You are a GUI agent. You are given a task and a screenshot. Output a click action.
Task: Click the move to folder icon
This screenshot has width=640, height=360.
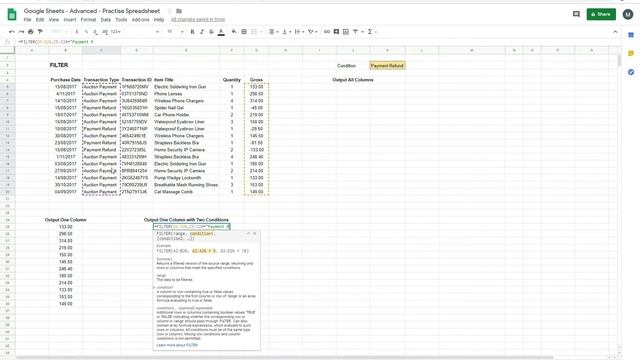[x=179, y=11]
